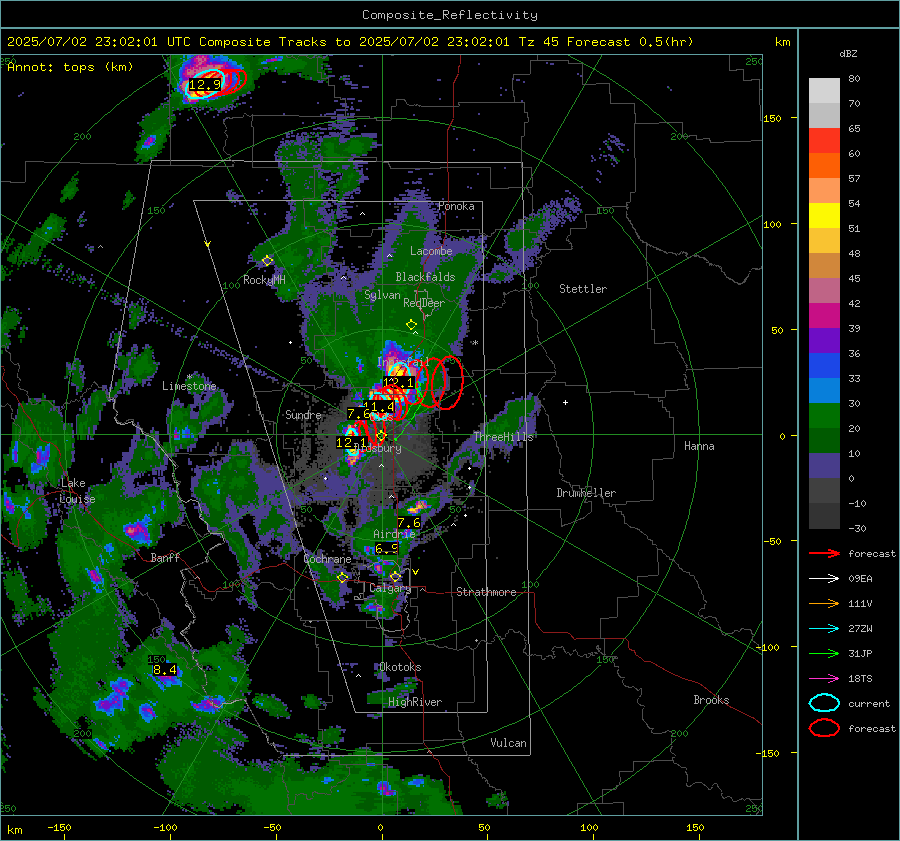Click the large red forecast ellipse east of Innisfail
Screen dimensions: 900x841
coord(447,382)
